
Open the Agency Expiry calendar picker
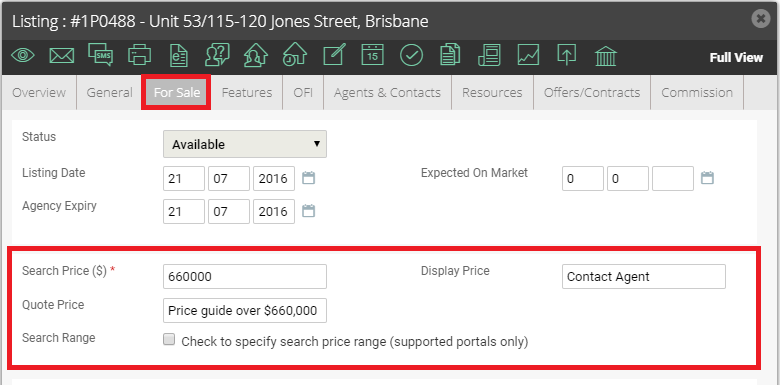[309, 211]
